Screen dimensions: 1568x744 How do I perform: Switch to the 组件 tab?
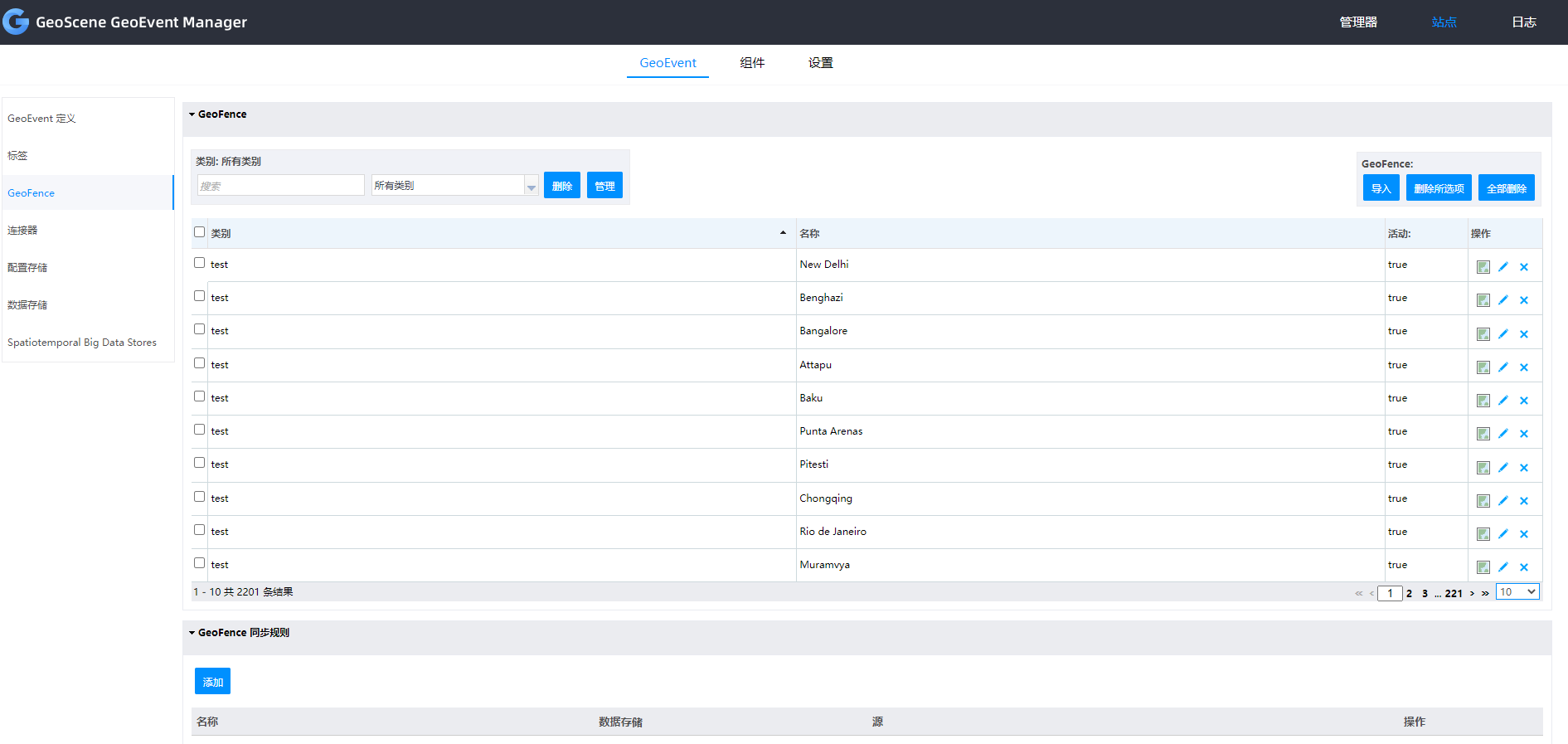[752, 63]
